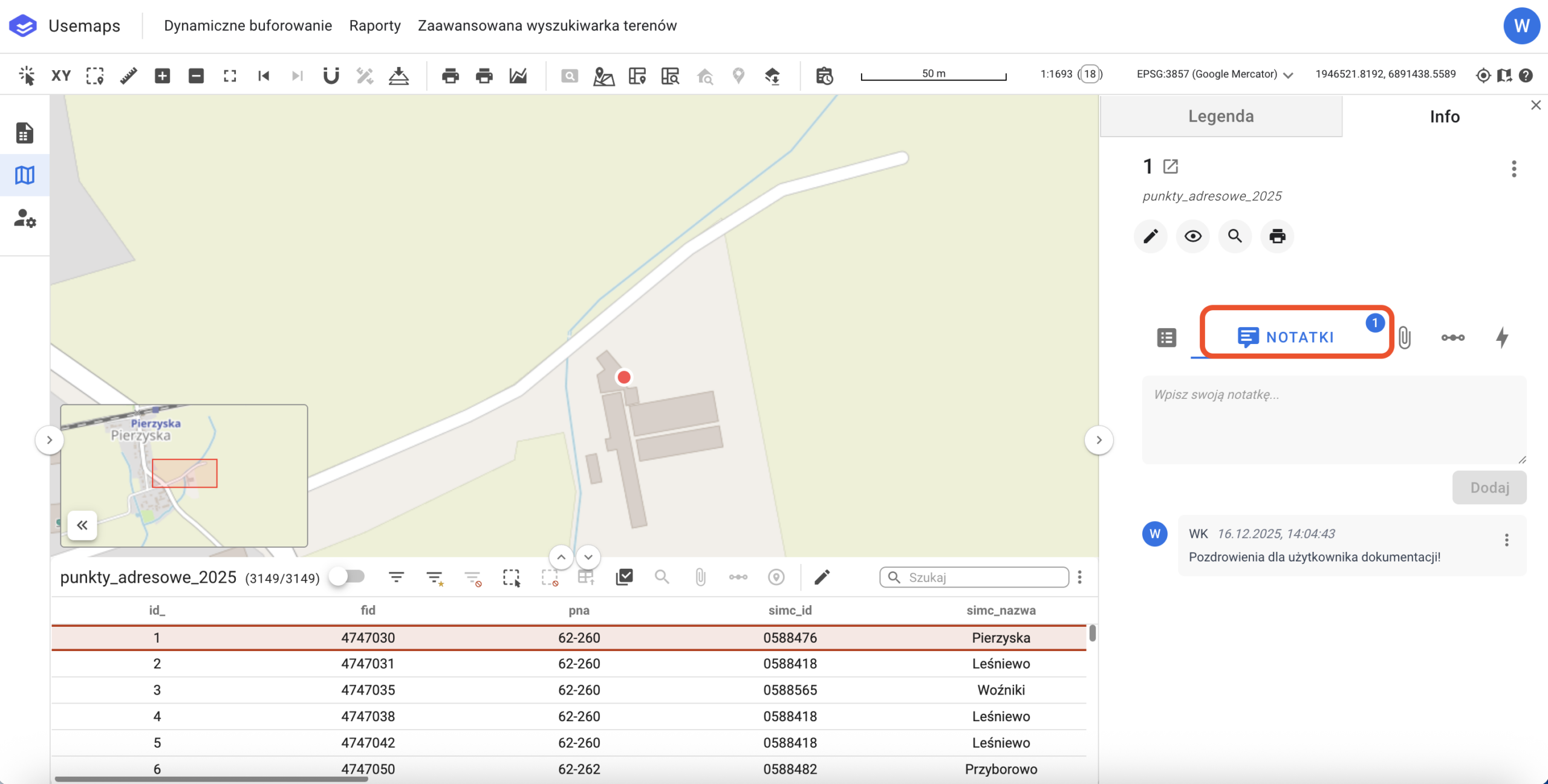This screenshot has height=784, width=1548.
Task: Click magnifier zoom-to-object icon in Info panel
Action: click(1235, 236)
